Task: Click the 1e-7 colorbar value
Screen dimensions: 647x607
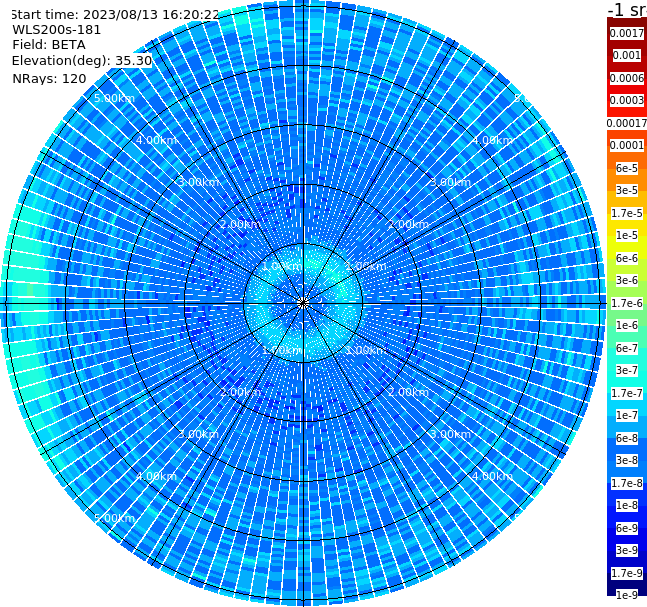Action: pos(627,415)
